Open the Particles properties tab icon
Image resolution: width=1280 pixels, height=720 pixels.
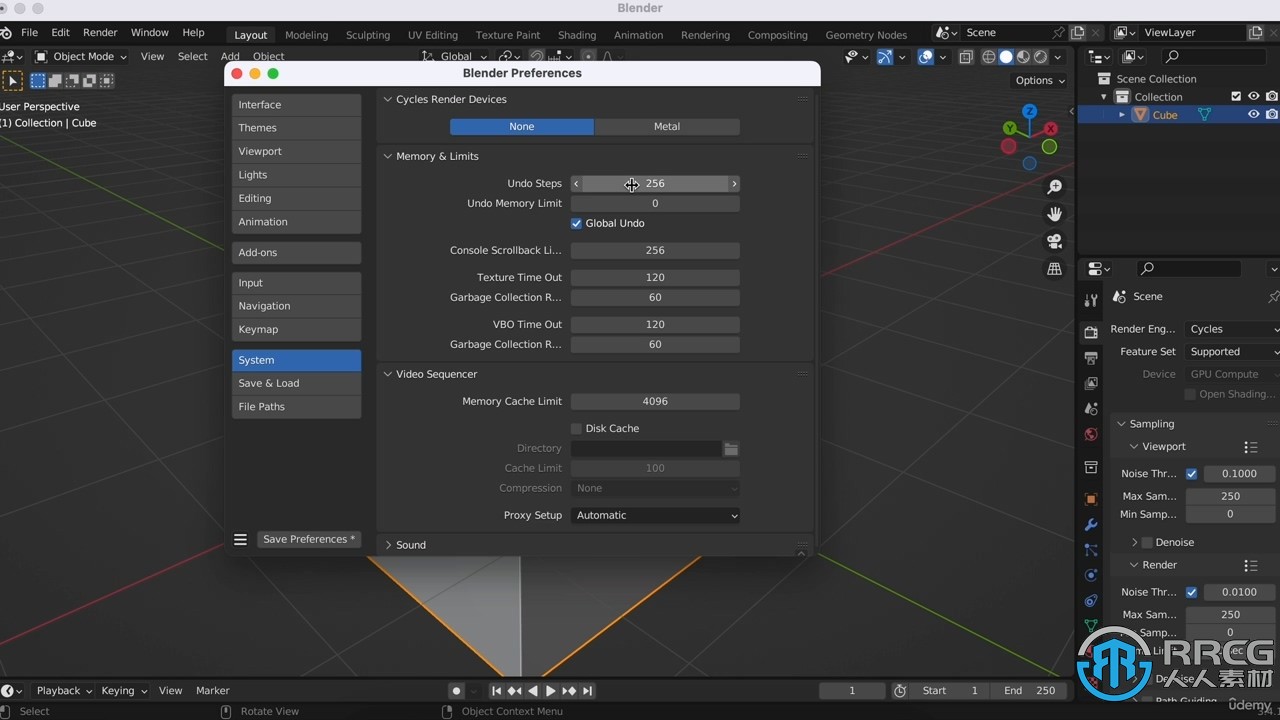pyautogui.click(x=1091, y=550)
